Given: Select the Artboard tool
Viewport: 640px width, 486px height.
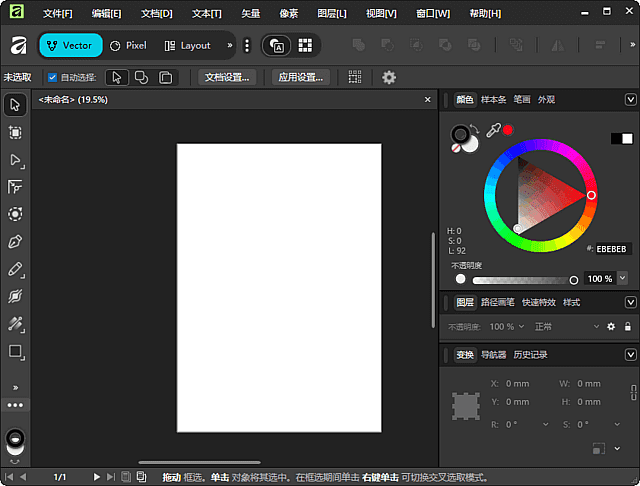Looking at the screenshot, I should pyautogui.click(x=15, y=132).
